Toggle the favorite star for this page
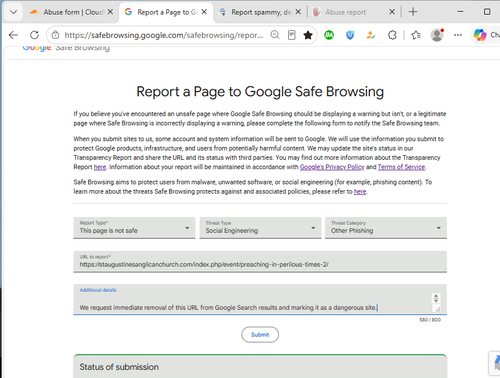Viewport: 500px width, 378px height. tap(308, 35)
